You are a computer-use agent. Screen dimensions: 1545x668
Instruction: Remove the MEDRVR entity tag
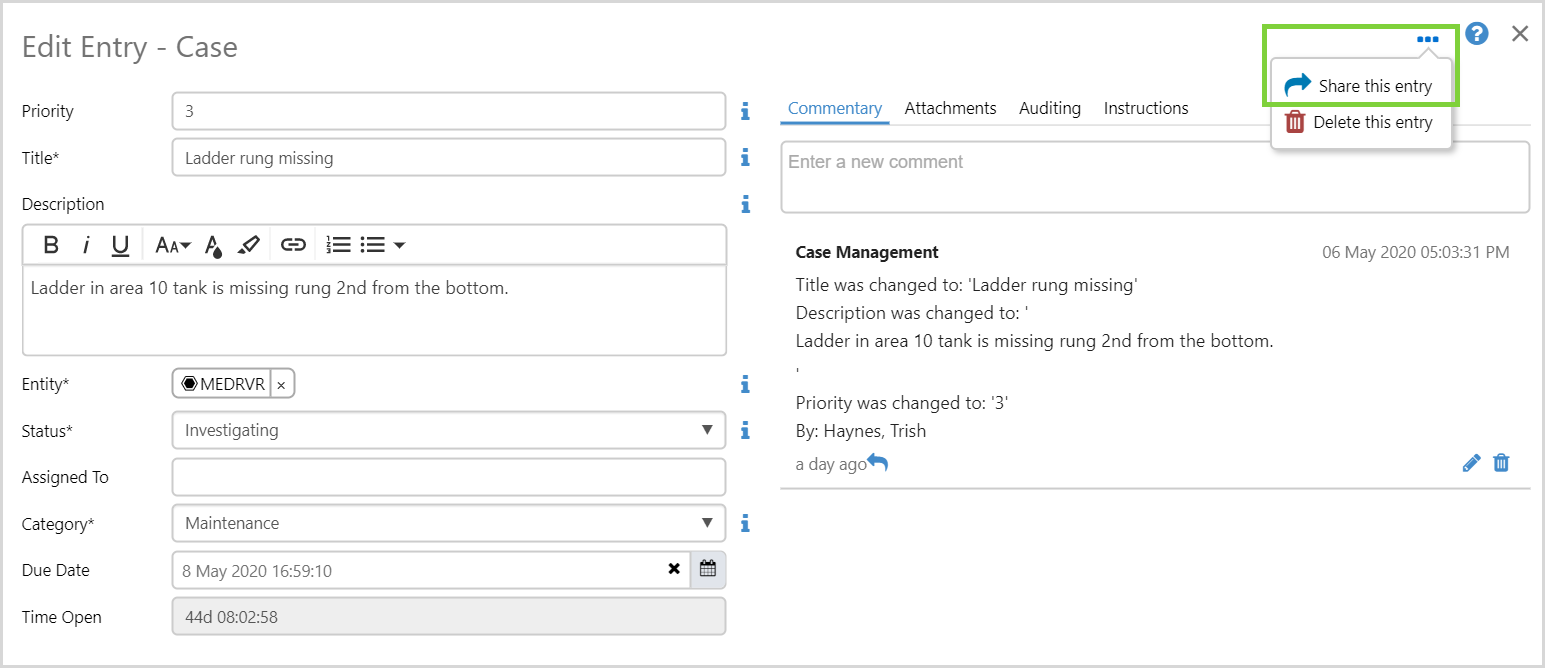click(281, 385)
